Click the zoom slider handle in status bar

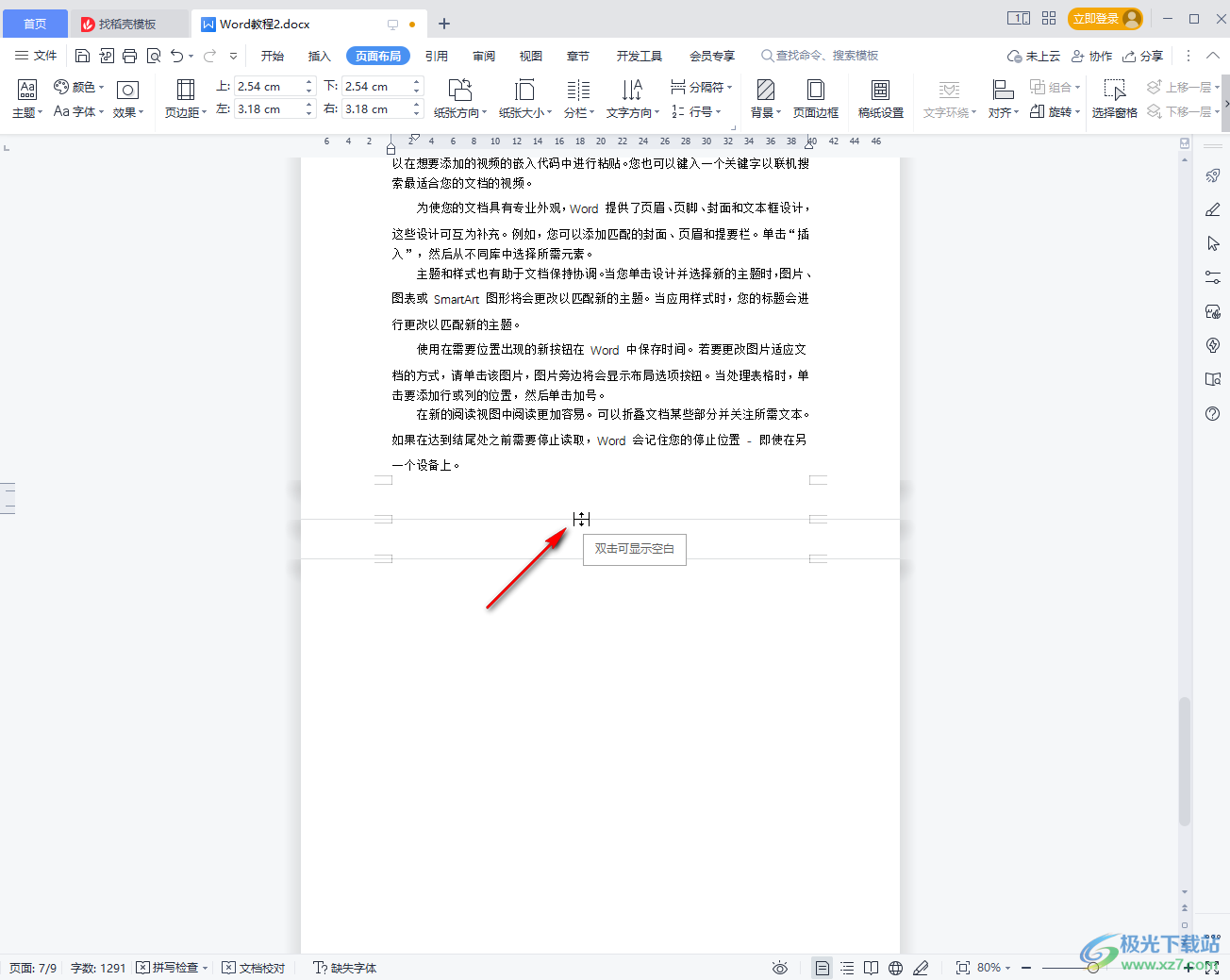pyautogui.click(x=1092, y=968)
